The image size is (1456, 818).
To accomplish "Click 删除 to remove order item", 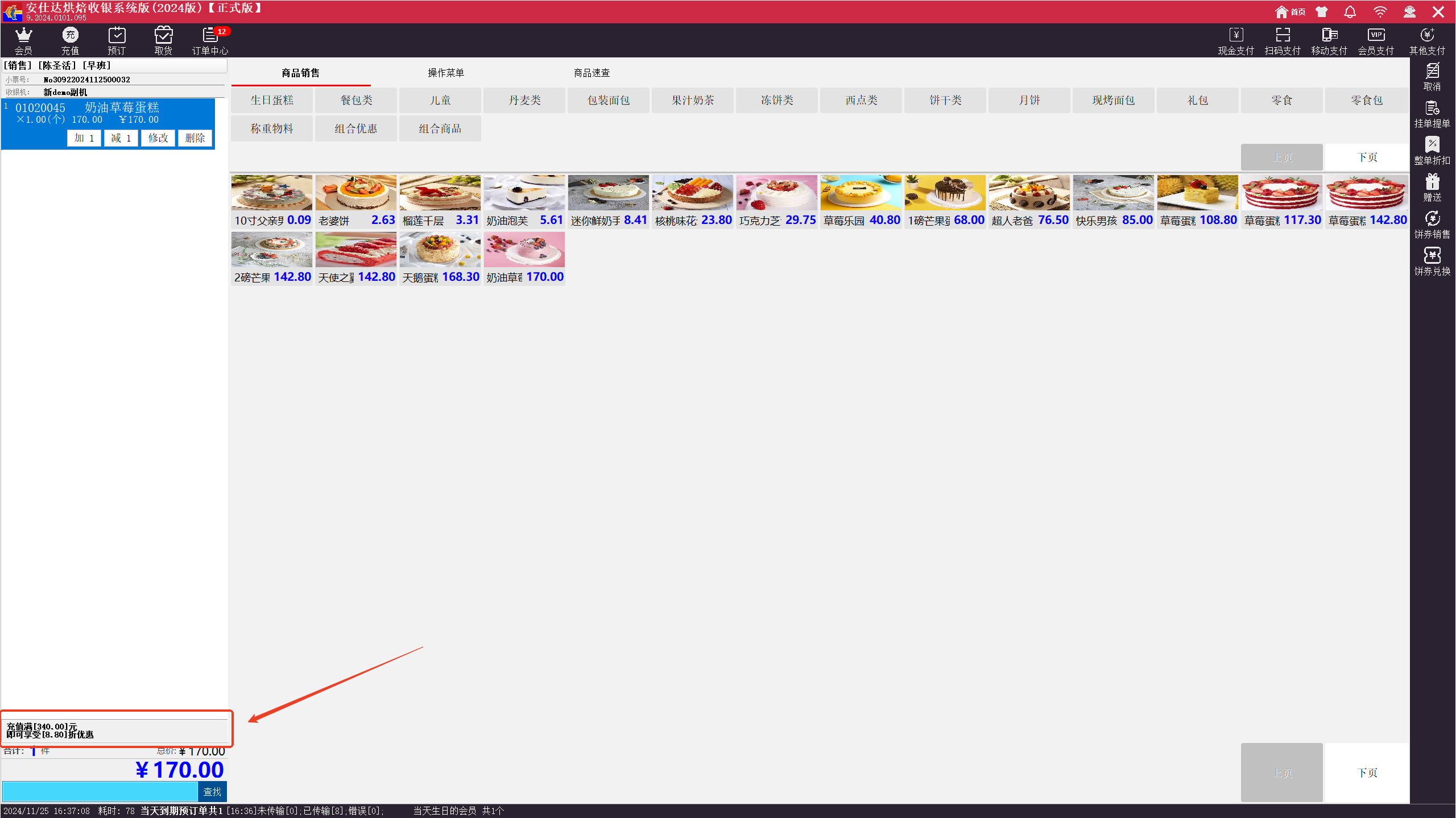I will click(195, 138).
